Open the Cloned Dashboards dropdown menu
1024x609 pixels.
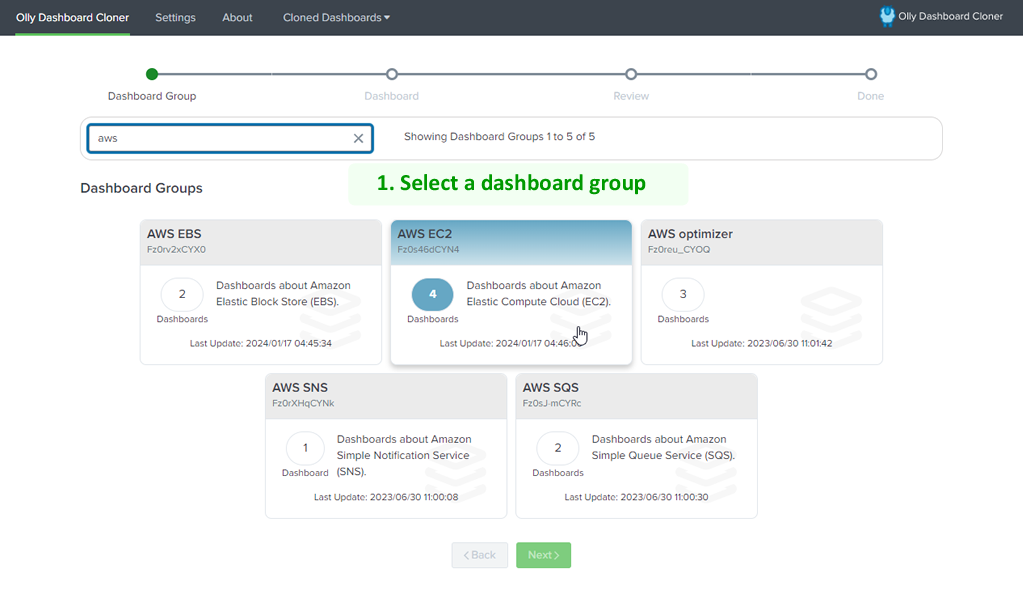[336, 18]
